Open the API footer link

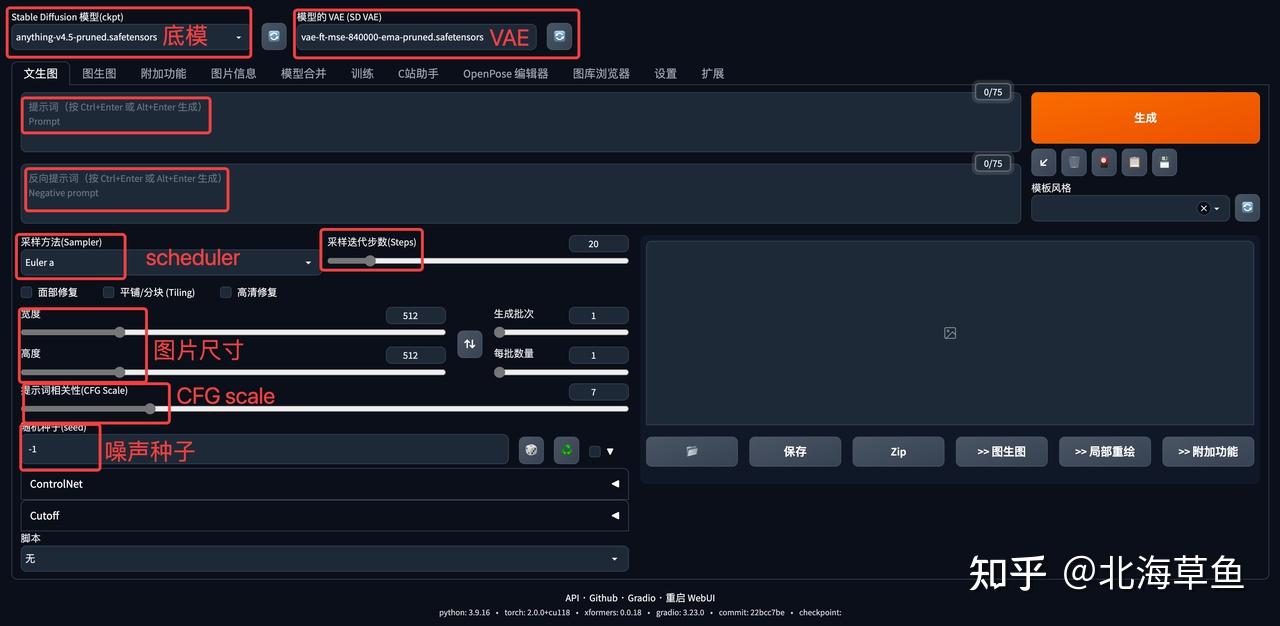pyautogui.click(x=572, y=598)
